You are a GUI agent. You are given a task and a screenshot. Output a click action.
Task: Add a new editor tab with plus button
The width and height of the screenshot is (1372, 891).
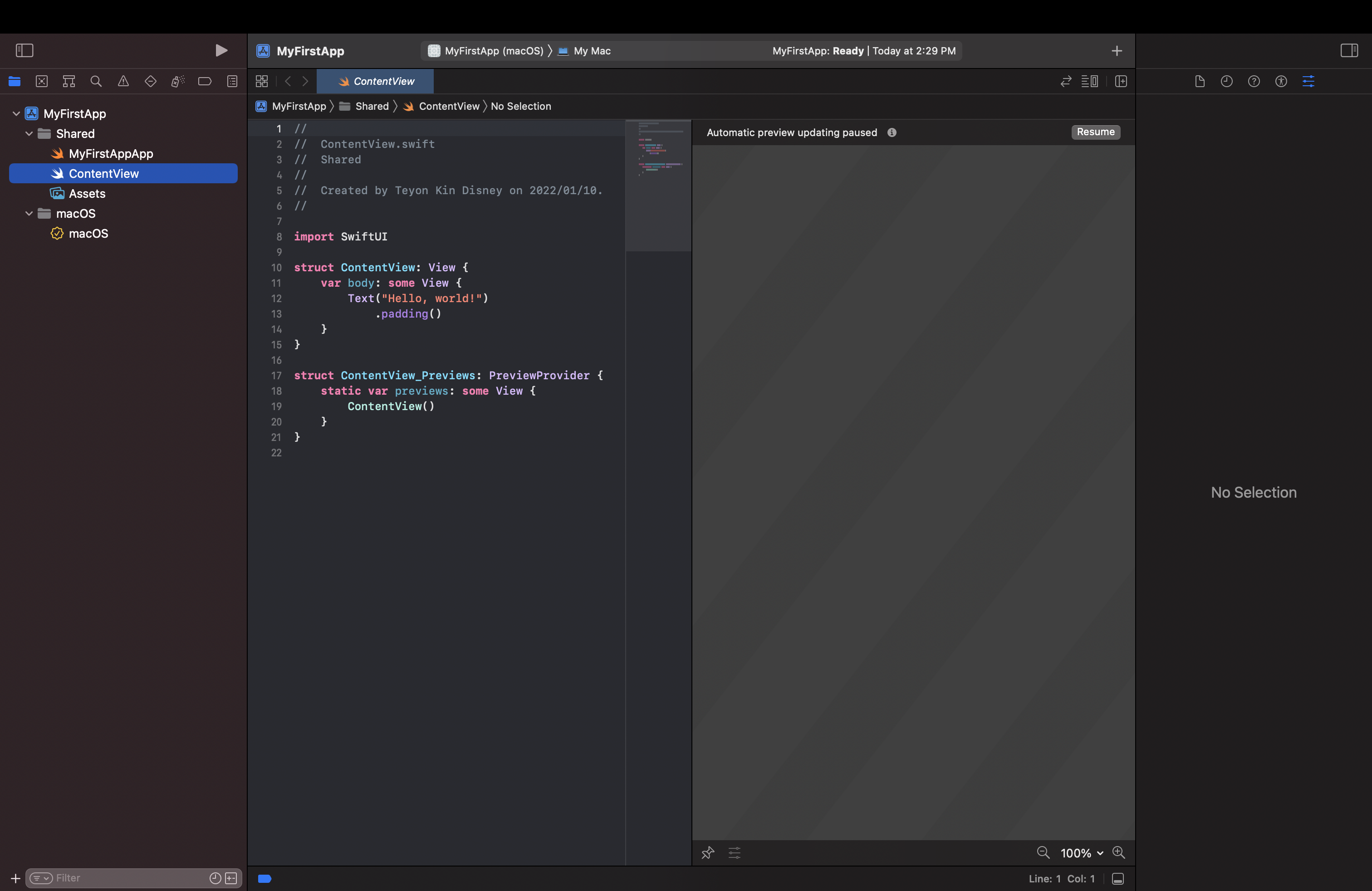click(1117, 51)
